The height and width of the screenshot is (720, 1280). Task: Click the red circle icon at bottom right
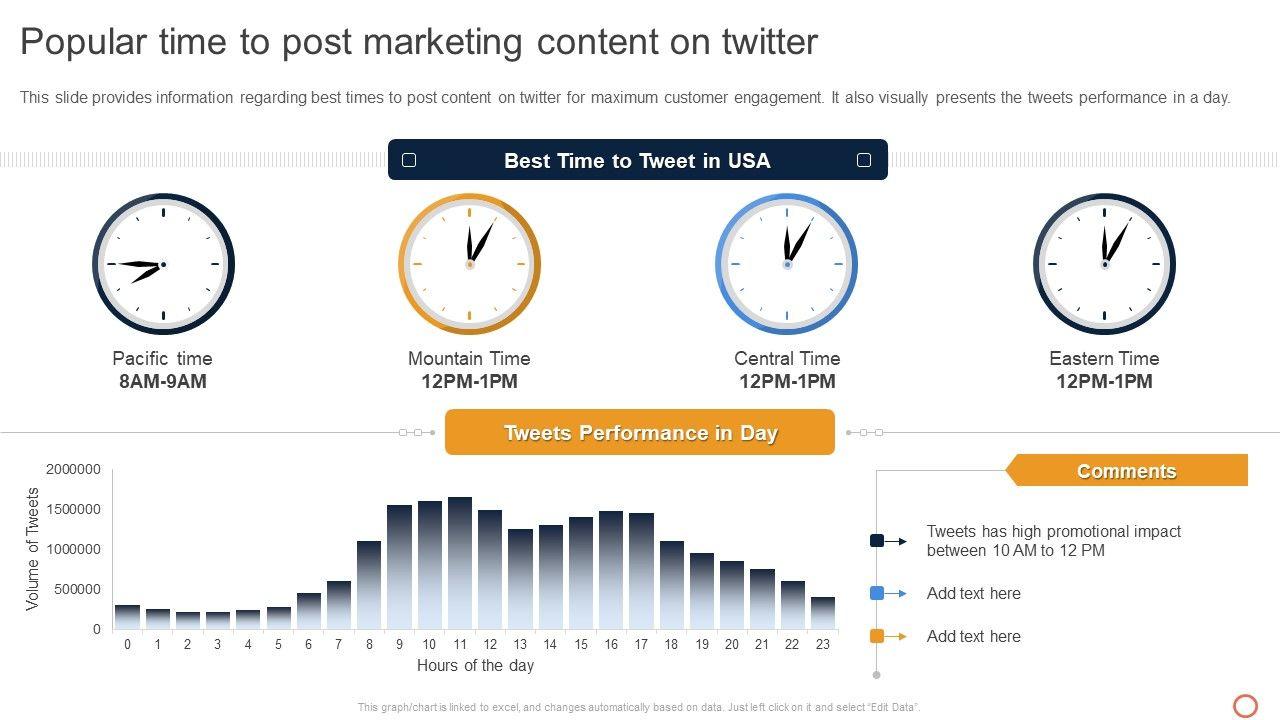1245,706
